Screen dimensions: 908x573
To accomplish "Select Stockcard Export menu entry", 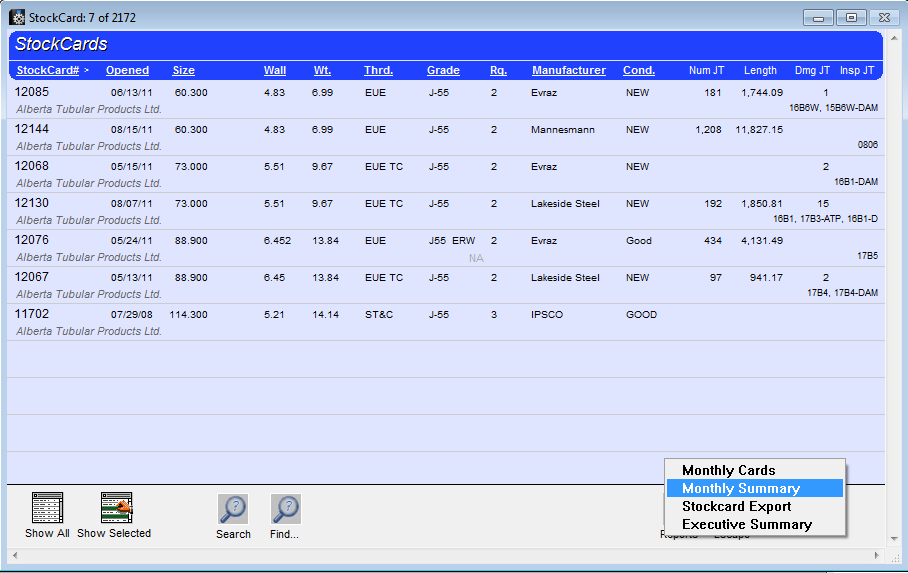I will 736,506.
